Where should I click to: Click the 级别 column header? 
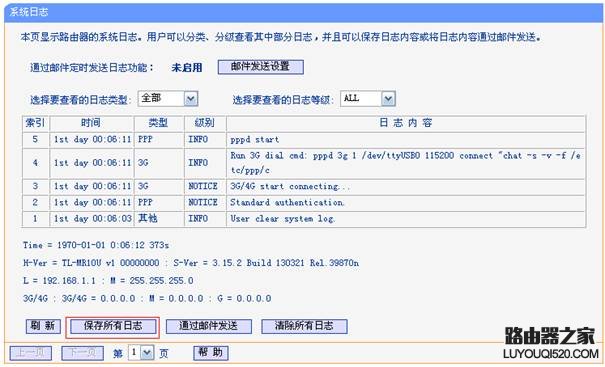pyautogui.click(x=205, y=123)
